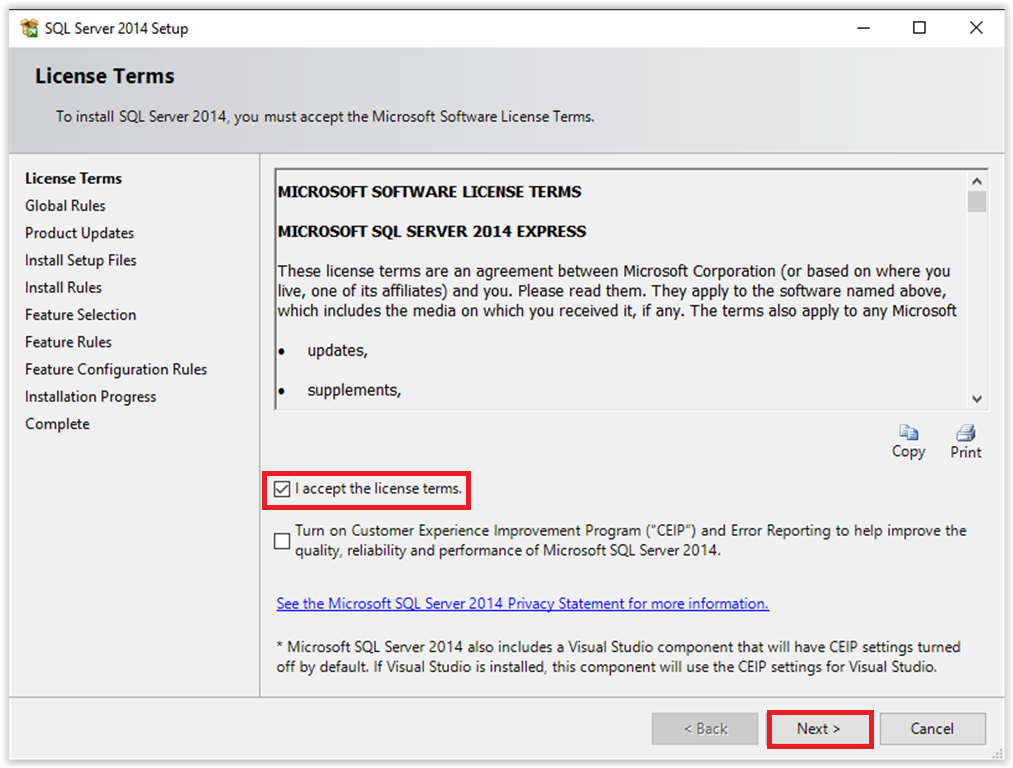The height and width of the screenshot is (768, 1013).
Task: Click the MICROSOFT SOFTWARE LICENSE TERMS heading
Action: pos(430,192)
